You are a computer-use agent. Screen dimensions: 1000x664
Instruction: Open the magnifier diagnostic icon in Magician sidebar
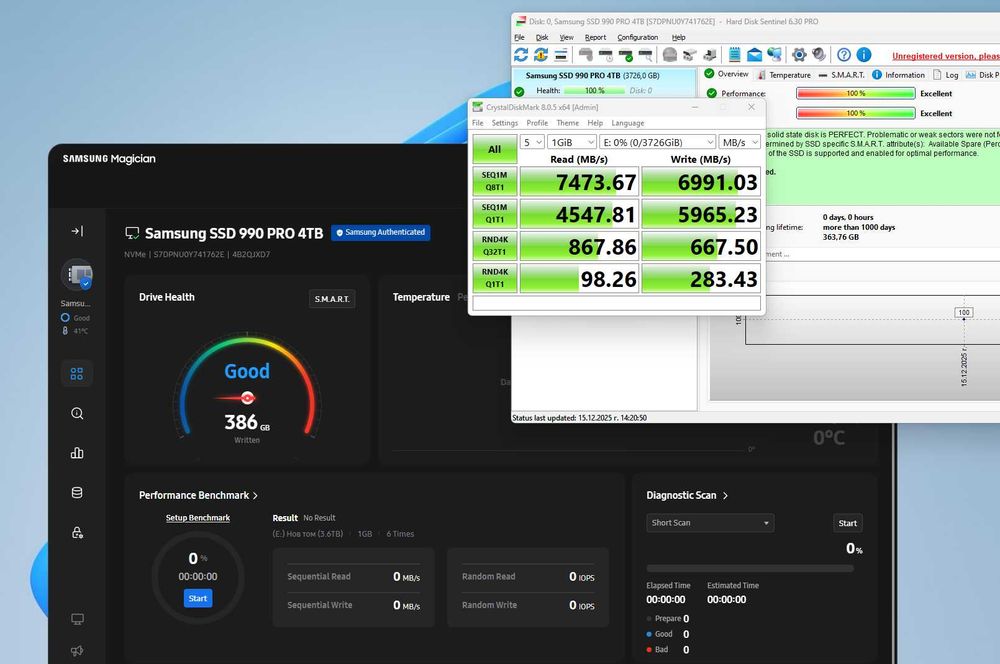pos(77,413)
